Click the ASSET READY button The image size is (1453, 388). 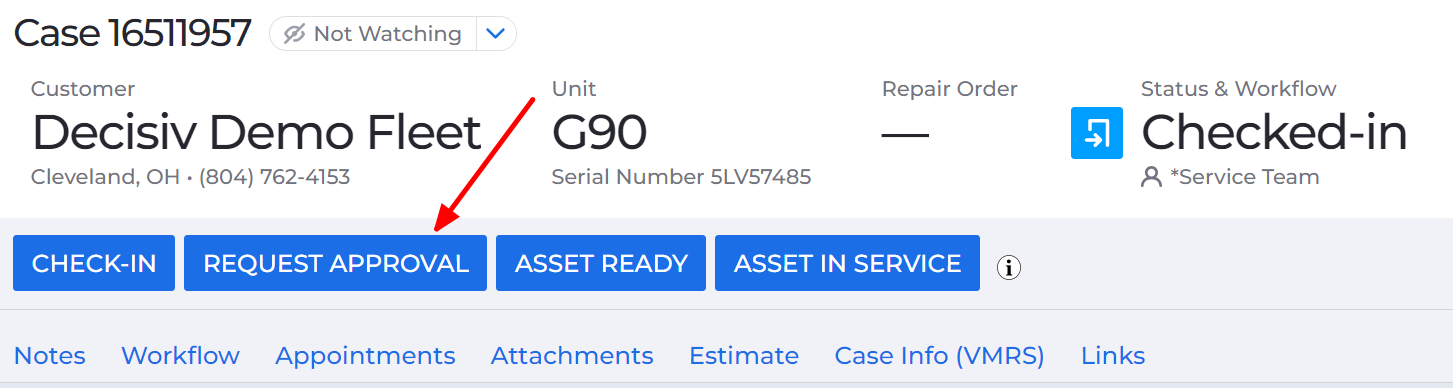point(601,263)
